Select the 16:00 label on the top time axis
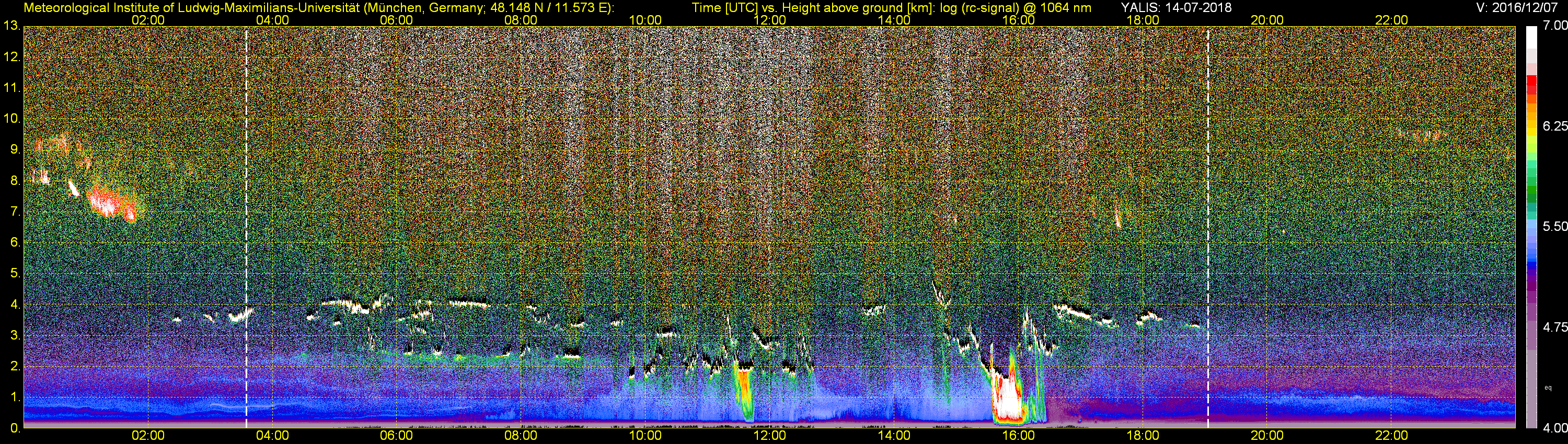Screen dimensions: 1568x444 [1018, 20]
